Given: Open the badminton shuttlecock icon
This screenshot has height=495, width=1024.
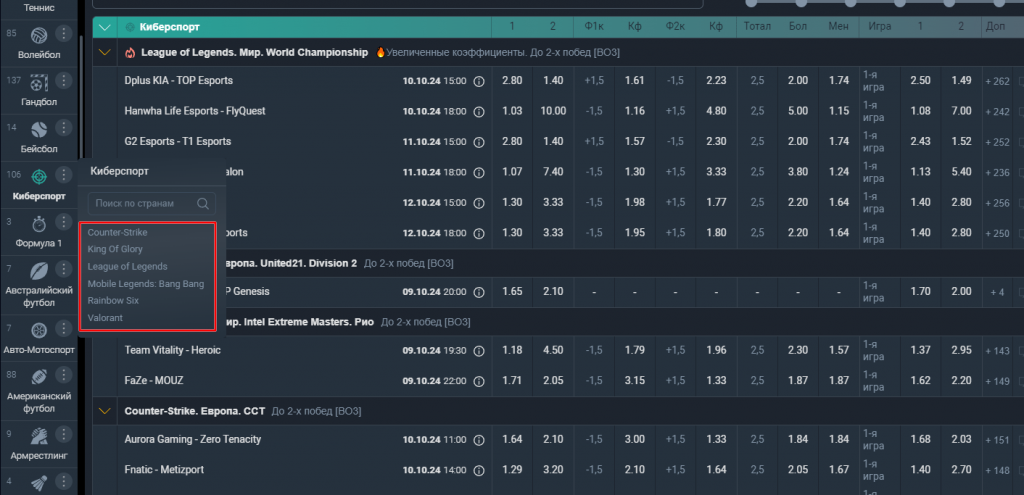Looking at the screenshot, I should 39,483.
